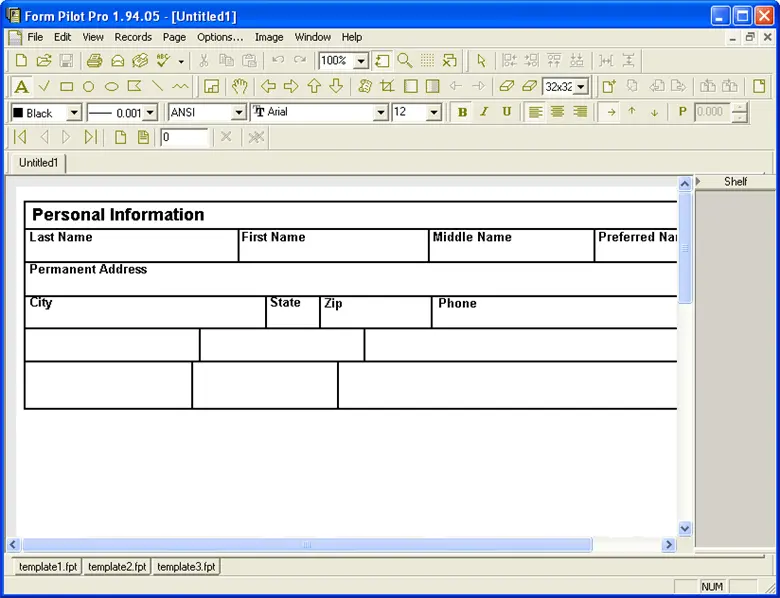Image resolution: width=780 pixels, height=598 pixels.
Task: Select the checkmark drawing tool
Action: click(x=44, y=87)
